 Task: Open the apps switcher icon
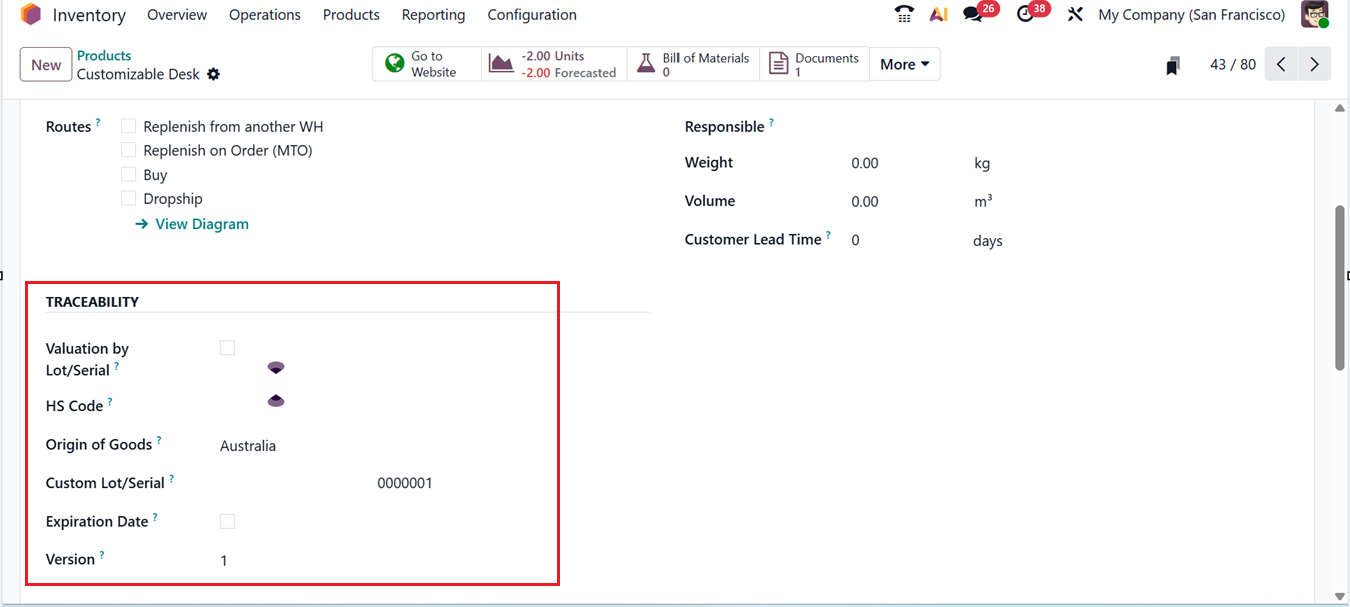click(1075, 14)
